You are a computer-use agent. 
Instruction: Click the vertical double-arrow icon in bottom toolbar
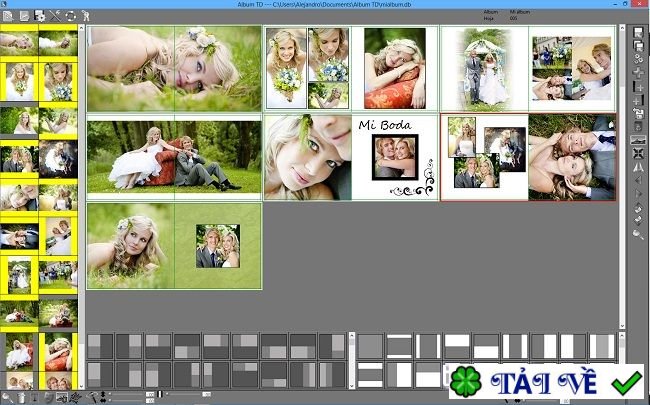tap(103, 394)
